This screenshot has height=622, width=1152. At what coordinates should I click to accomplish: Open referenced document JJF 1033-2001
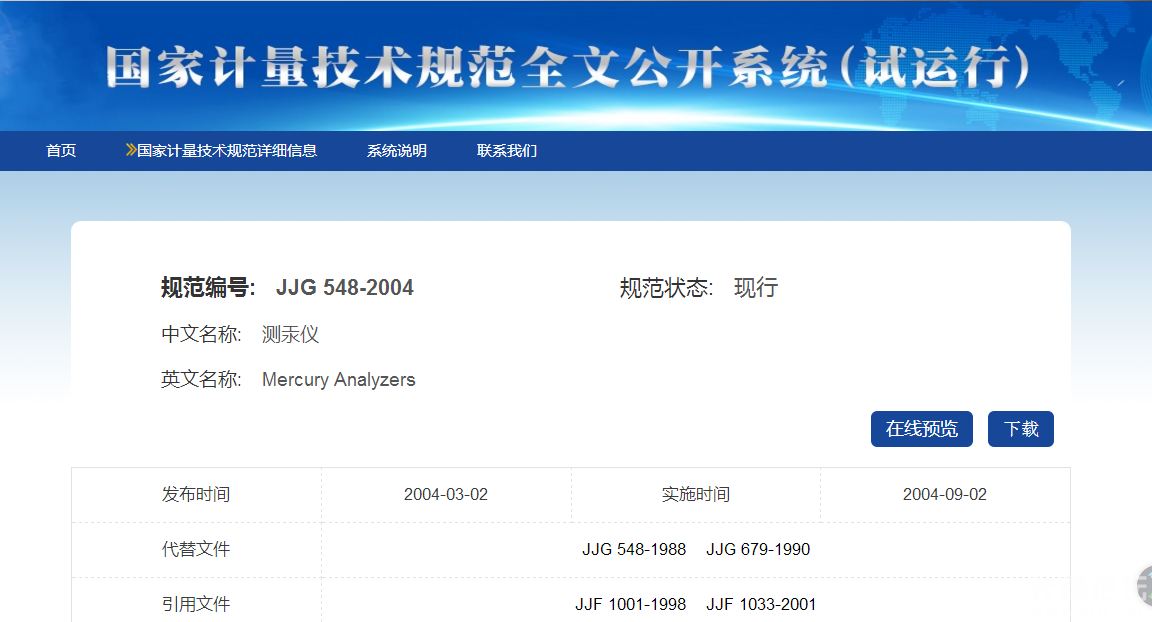click(x=761, y=604)
